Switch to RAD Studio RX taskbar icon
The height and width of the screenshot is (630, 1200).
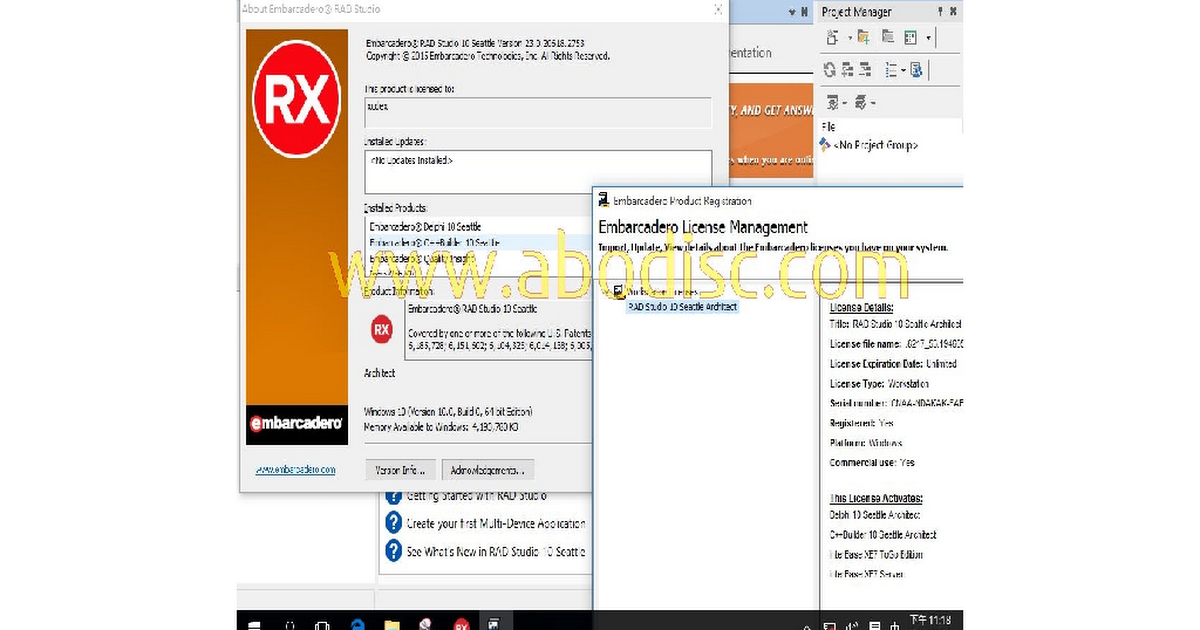(x=462, y=624)
